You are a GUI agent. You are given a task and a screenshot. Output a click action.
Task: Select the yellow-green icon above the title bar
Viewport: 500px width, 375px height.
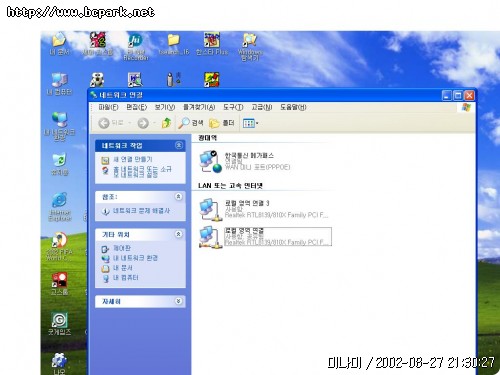pyautogui.click(x=212, y=80)
